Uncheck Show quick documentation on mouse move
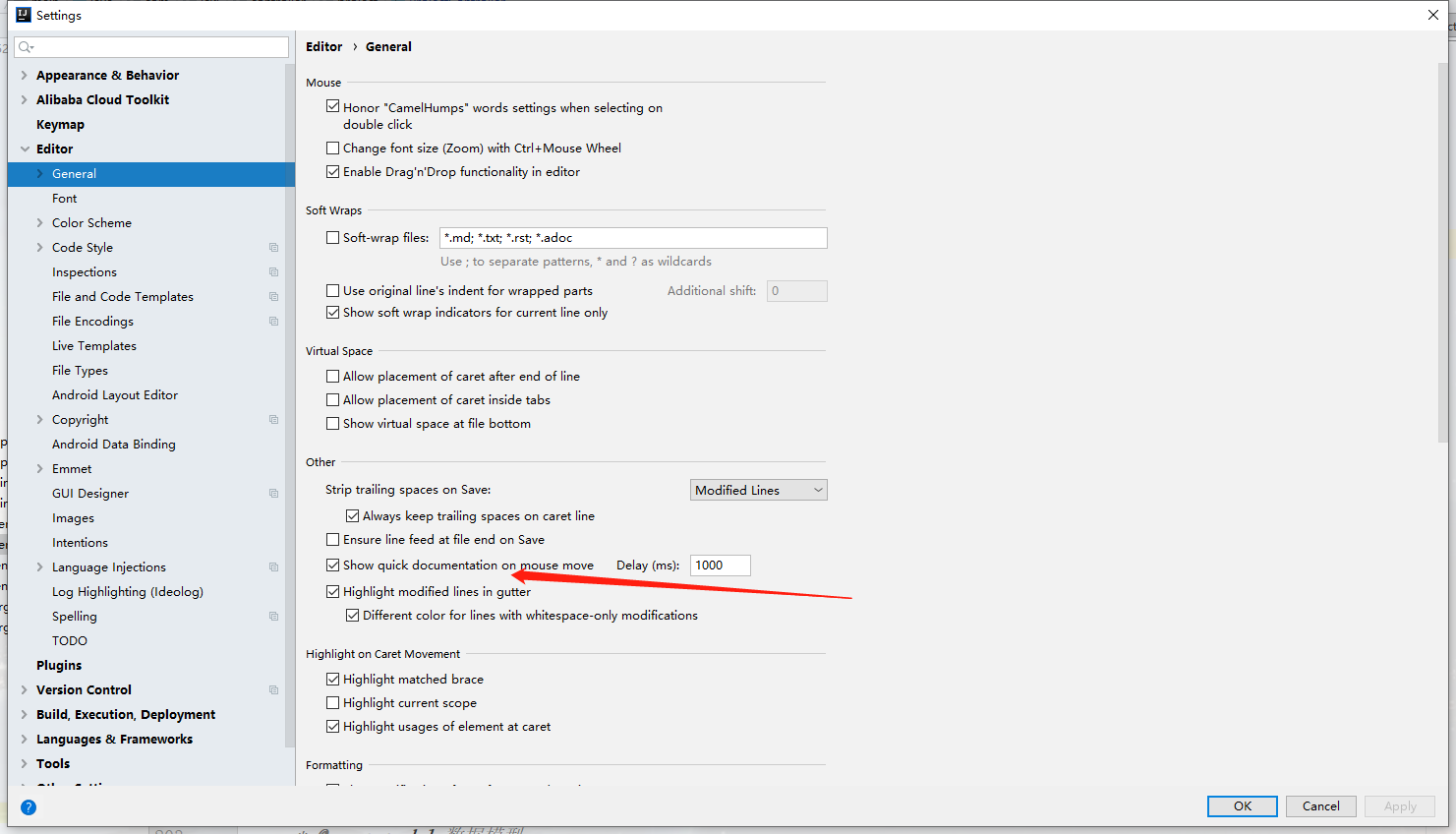Screen dimensions: 1456x834 coord(332,566)
